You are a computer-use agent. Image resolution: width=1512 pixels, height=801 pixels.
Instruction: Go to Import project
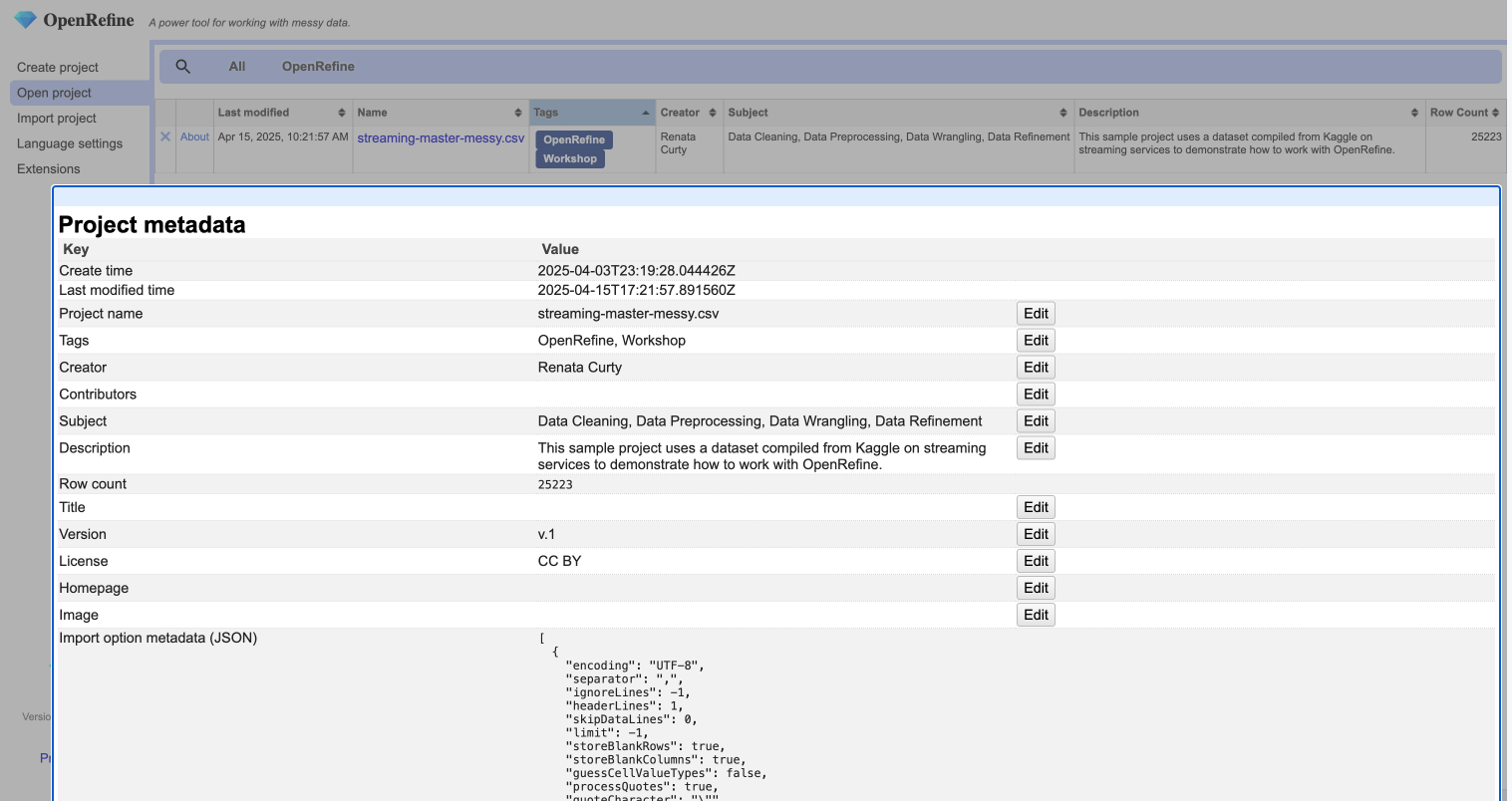coord(57,118)
